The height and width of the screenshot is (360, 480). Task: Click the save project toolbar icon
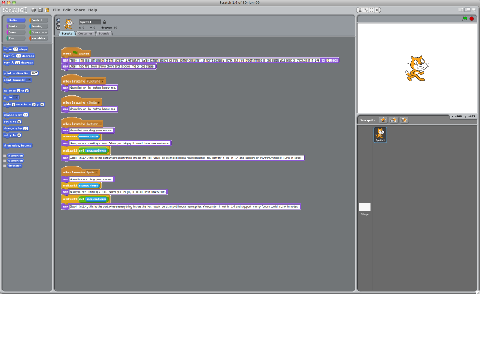[41, 10]
